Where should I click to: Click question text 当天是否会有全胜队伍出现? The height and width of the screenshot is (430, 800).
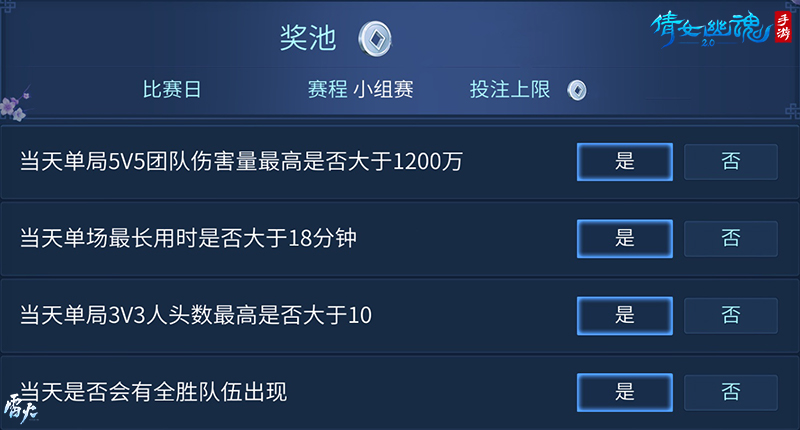click(153, 392)
